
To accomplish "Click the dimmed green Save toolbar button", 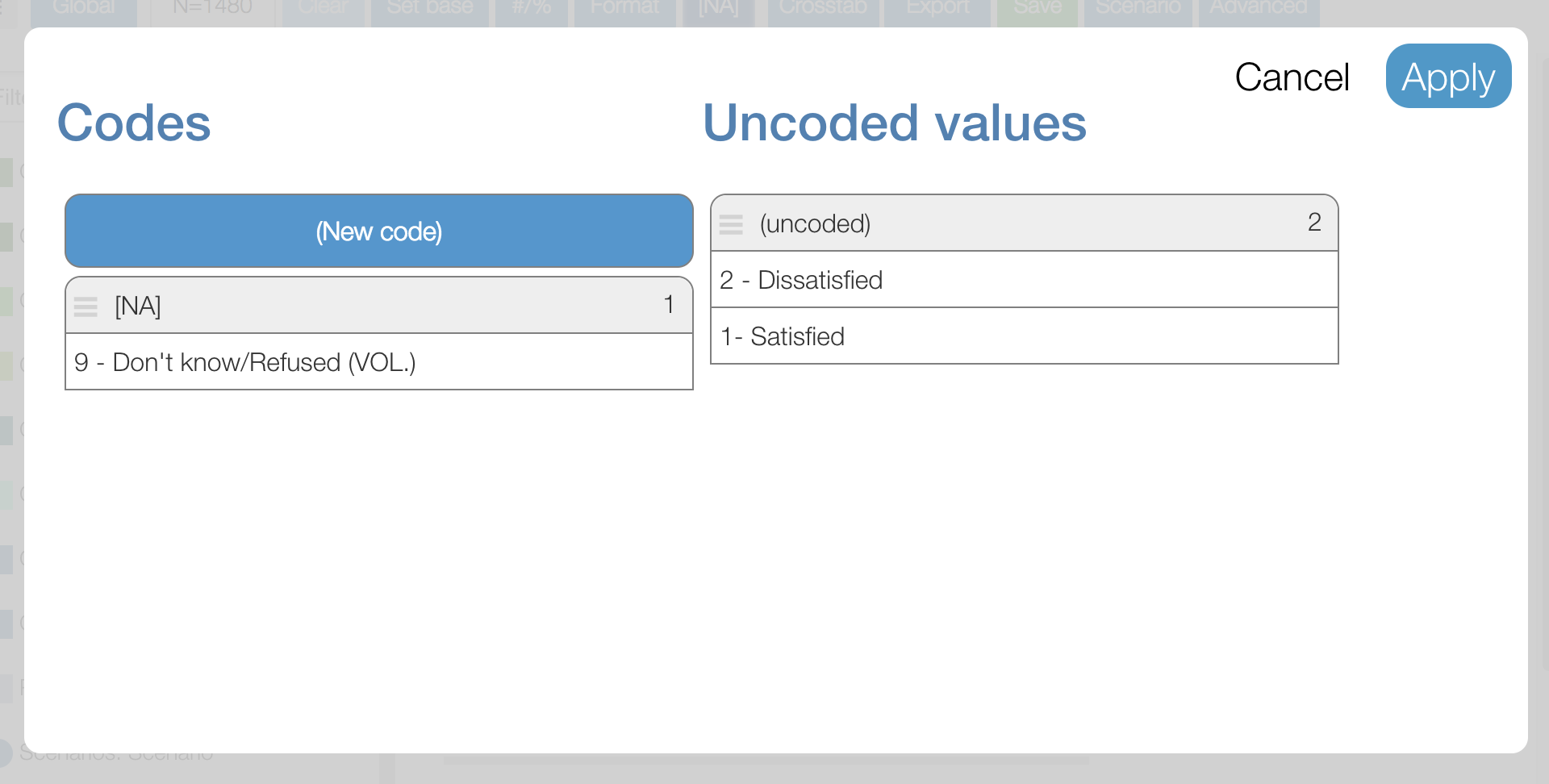I will (1038, 10).
